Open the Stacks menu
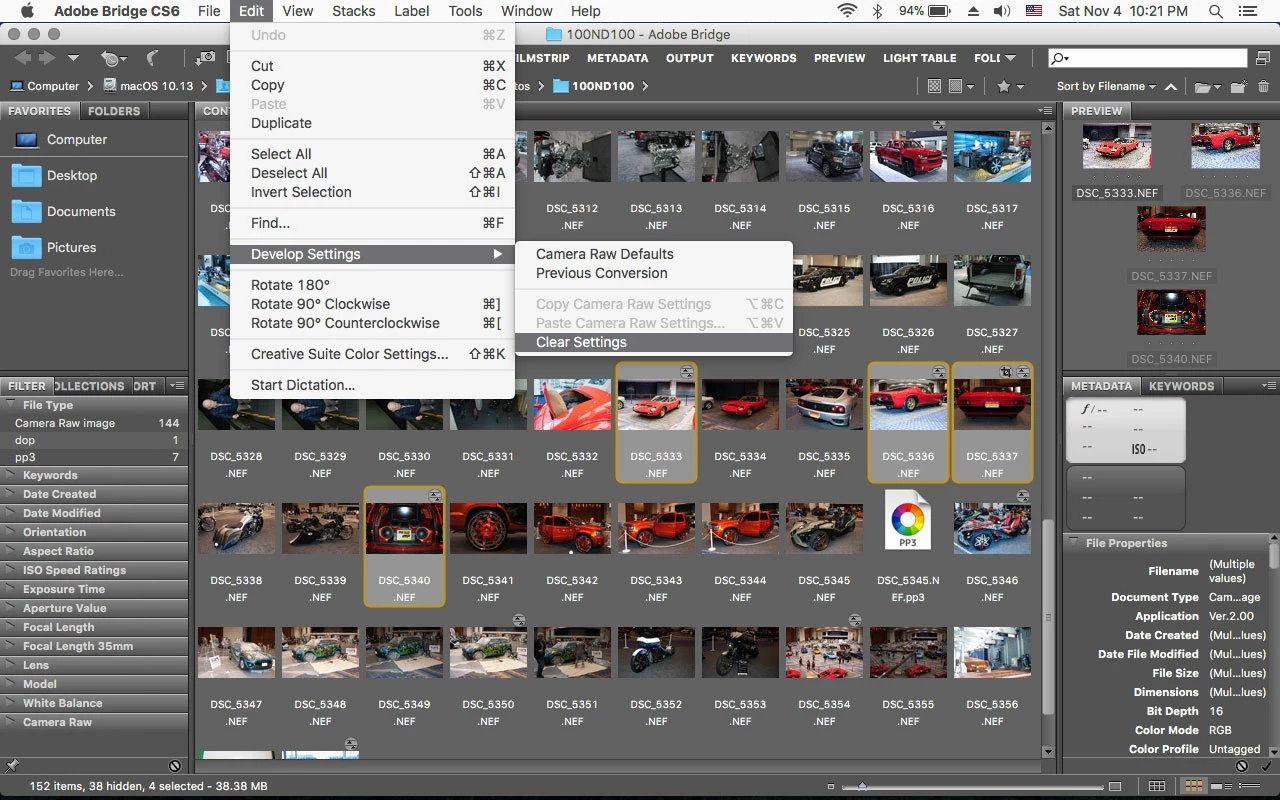This screenshot has width=1280, height=800. (353, 11)
